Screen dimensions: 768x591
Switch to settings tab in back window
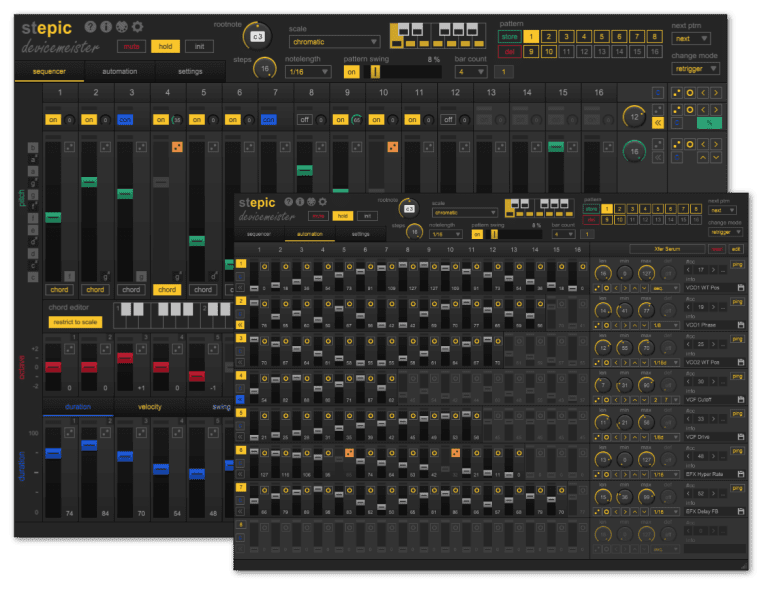click(x=190, y=71)
